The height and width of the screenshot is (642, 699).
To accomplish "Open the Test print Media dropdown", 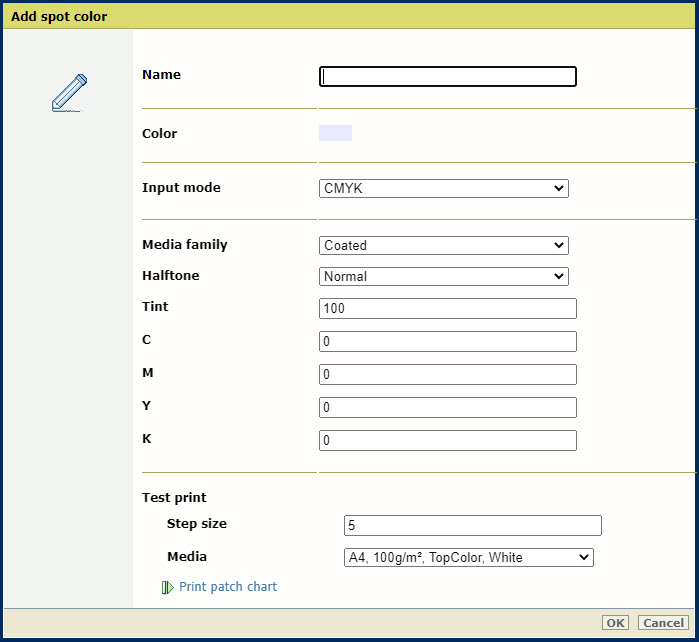I will click(468, 557).
